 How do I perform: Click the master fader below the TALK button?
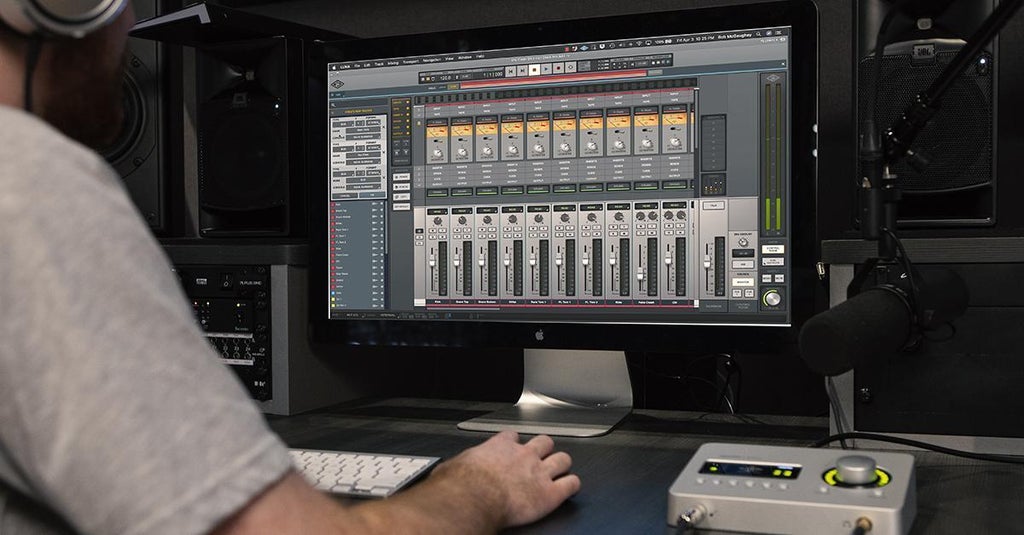pos(707,264)
